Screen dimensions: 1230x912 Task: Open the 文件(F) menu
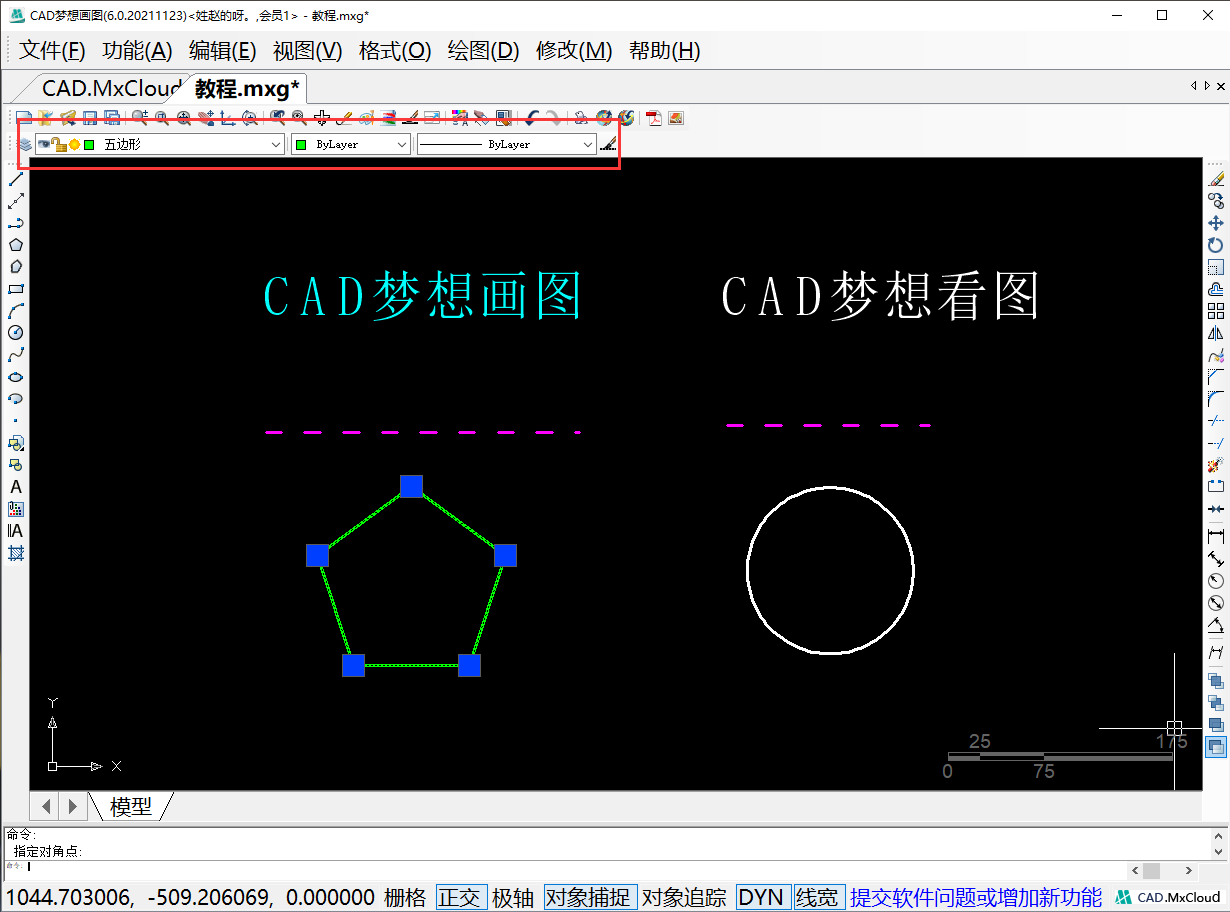52,51
